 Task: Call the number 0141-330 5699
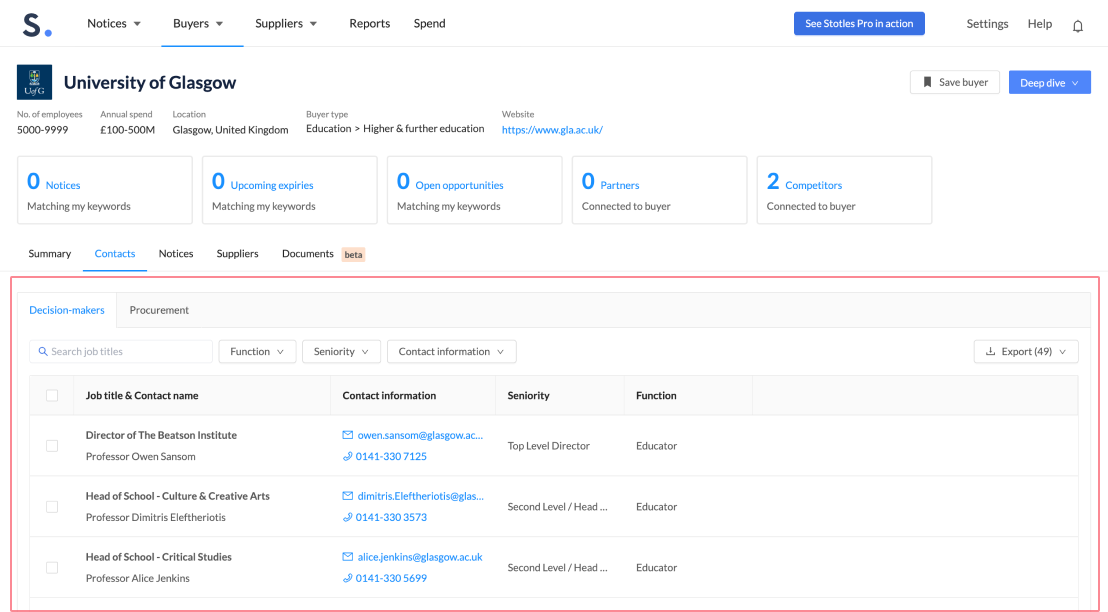391,578
